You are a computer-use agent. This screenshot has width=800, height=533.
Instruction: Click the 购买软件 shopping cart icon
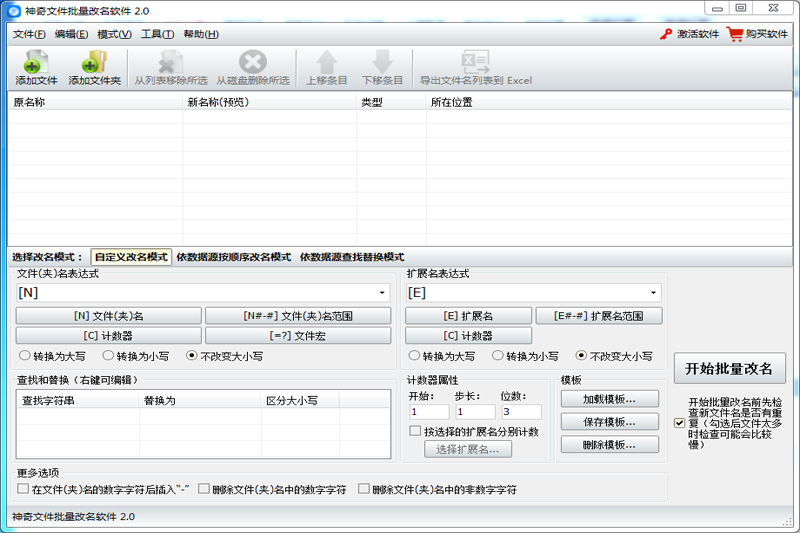coord(735,34)
